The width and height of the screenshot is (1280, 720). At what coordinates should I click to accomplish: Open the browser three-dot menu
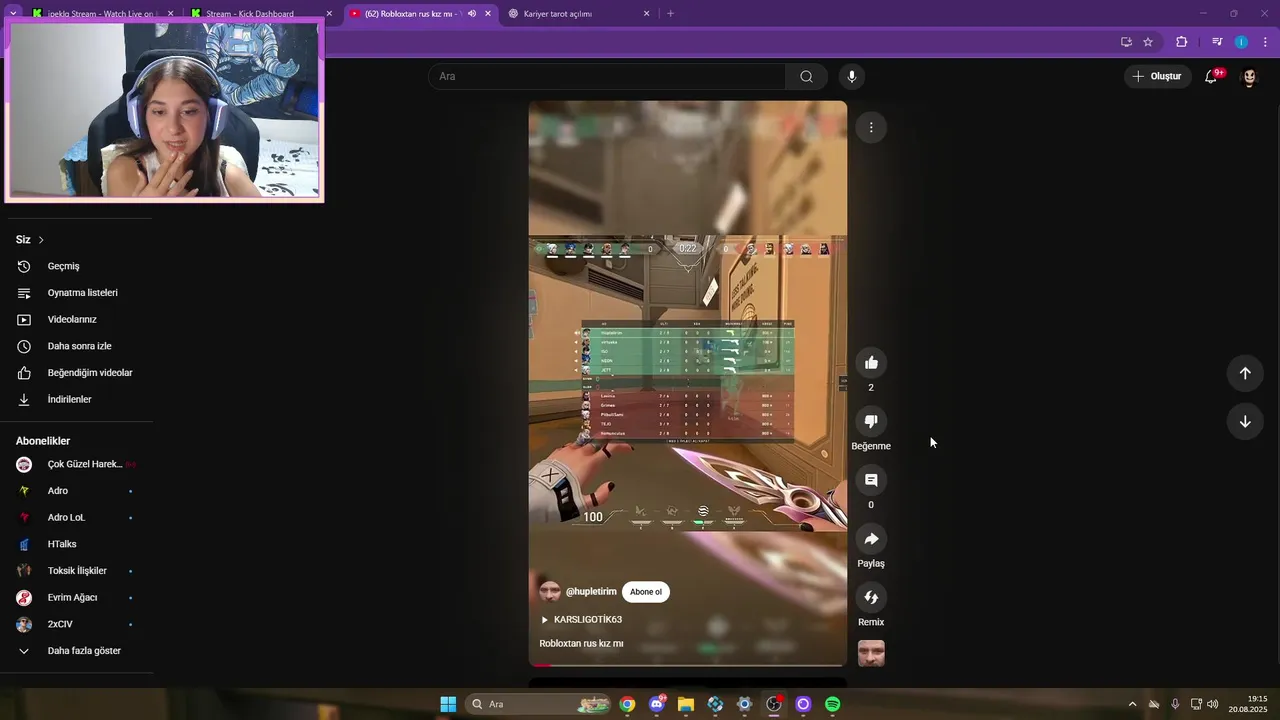(x=1265, y=42)
